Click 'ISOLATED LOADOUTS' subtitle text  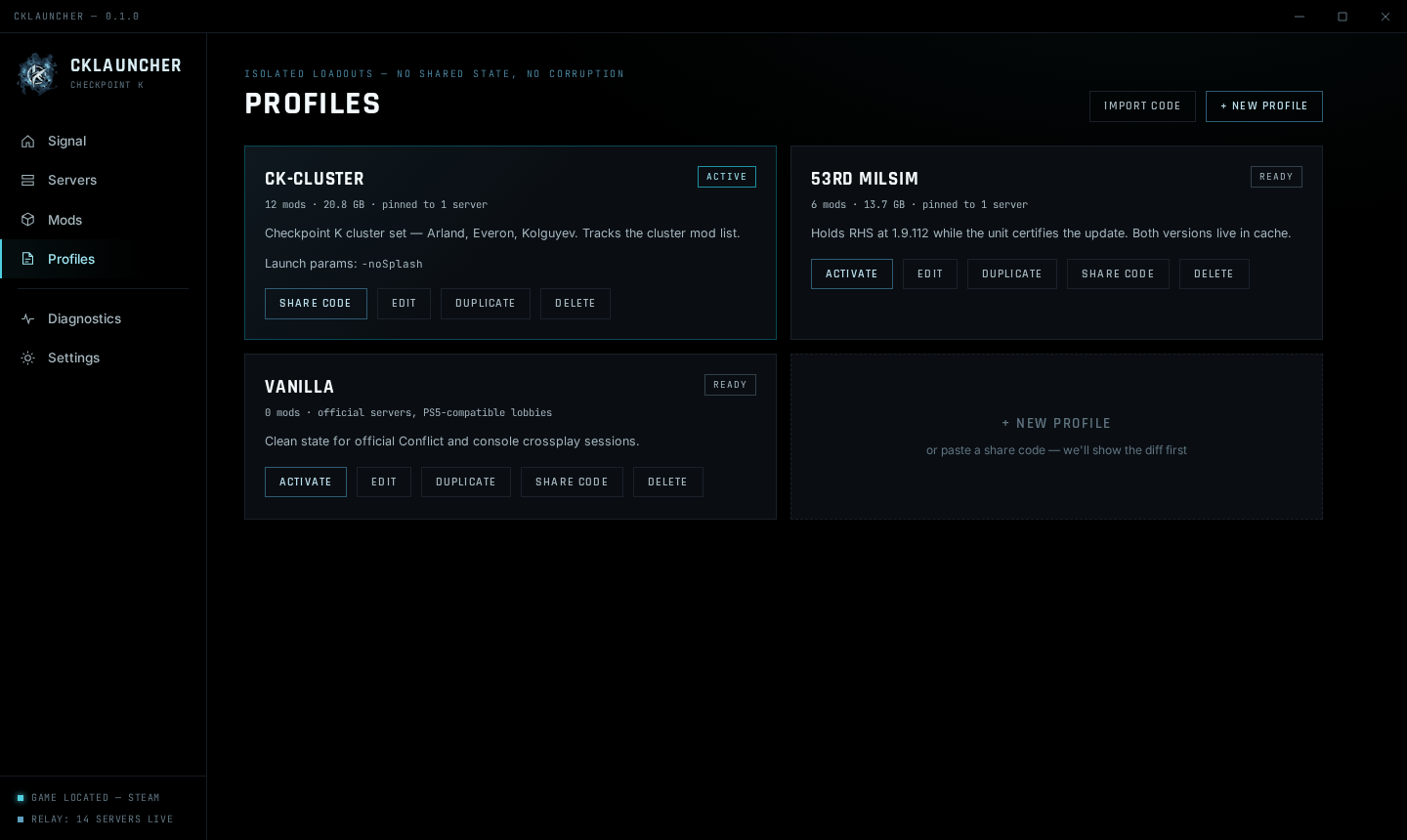[435, 74]
